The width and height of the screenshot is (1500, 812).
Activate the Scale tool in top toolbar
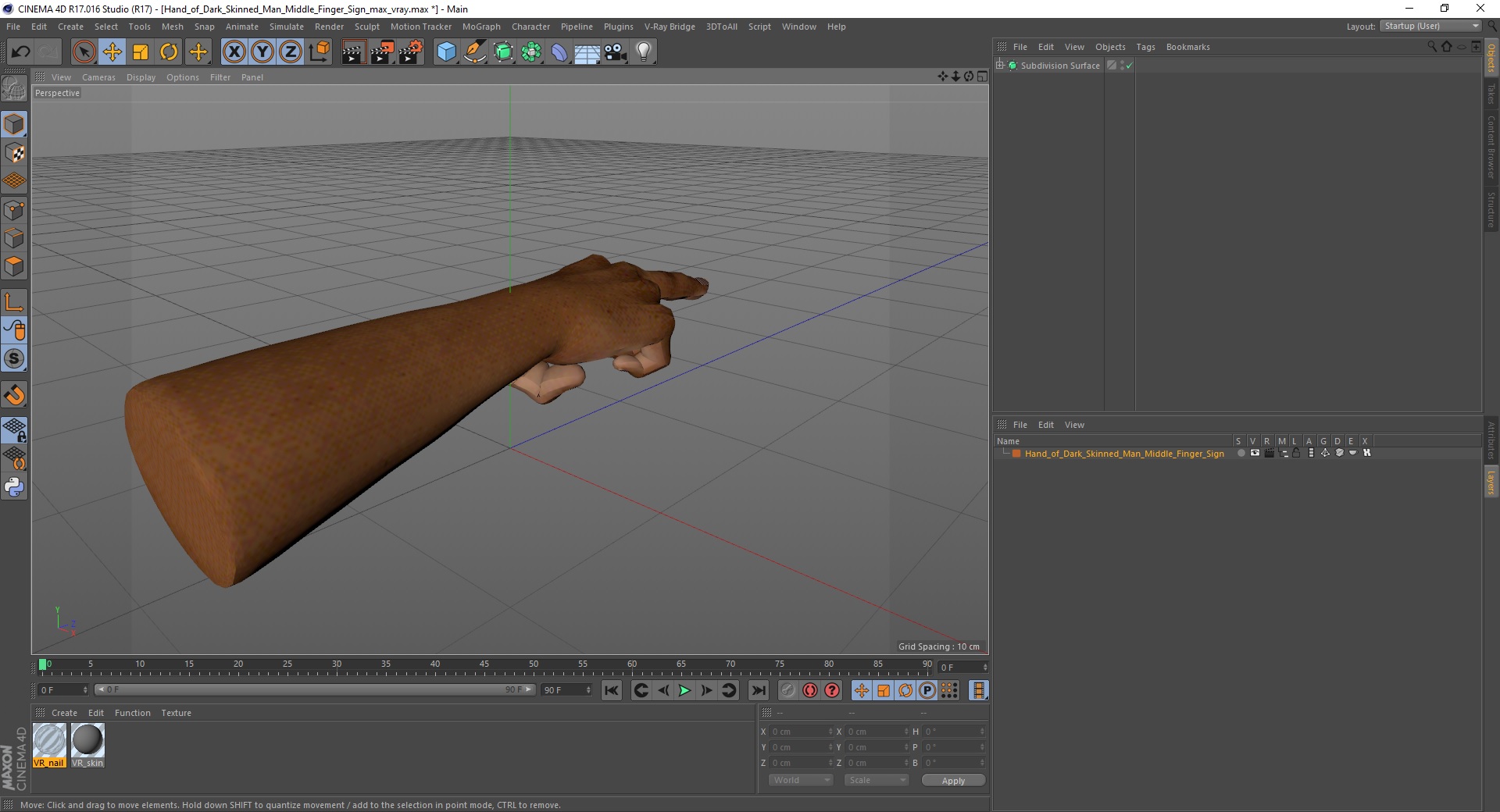[141, 52]
